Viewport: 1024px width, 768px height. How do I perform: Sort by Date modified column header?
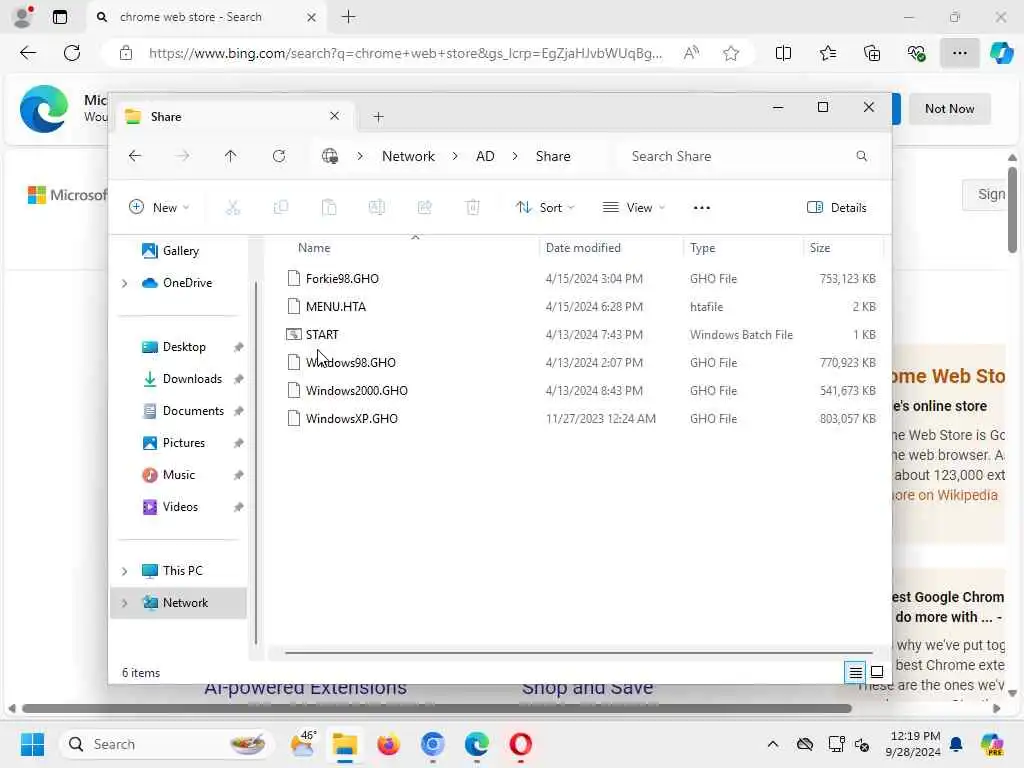pos(583,248)
